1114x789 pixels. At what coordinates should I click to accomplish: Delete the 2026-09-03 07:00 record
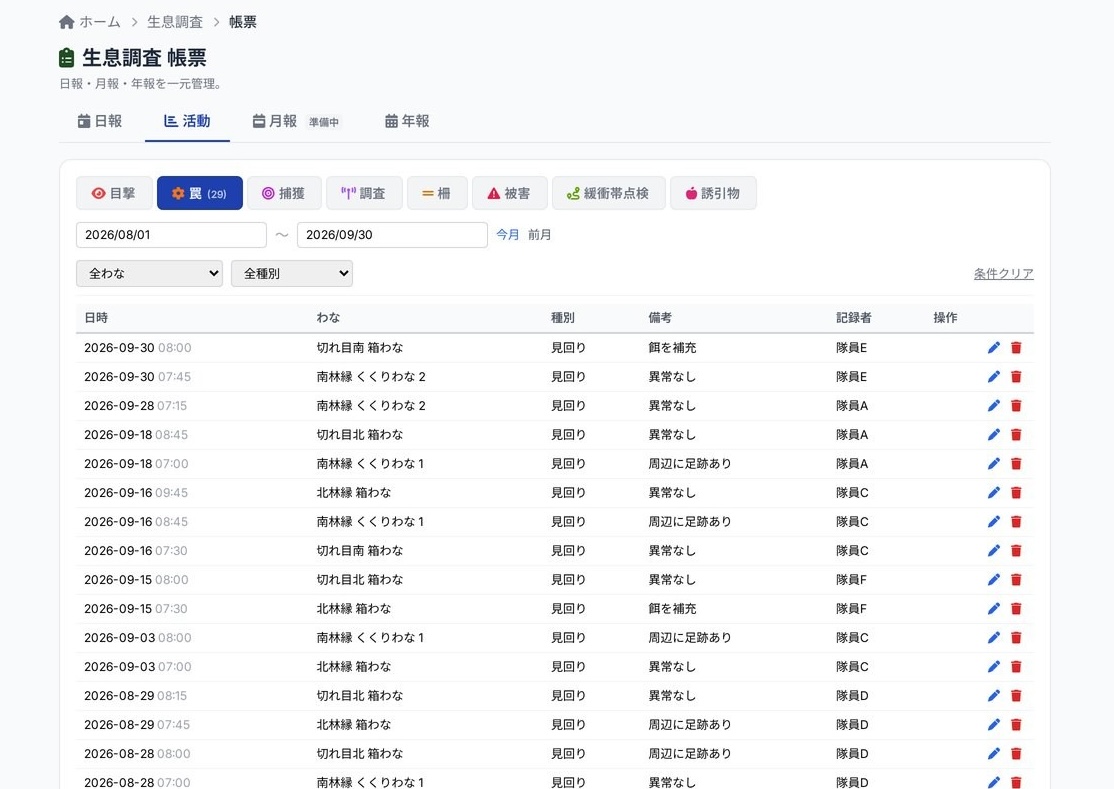pos(1016,667)
